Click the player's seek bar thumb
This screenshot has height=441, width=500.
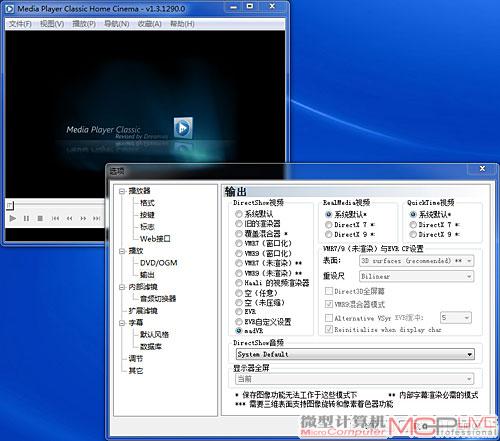[10, 205]
